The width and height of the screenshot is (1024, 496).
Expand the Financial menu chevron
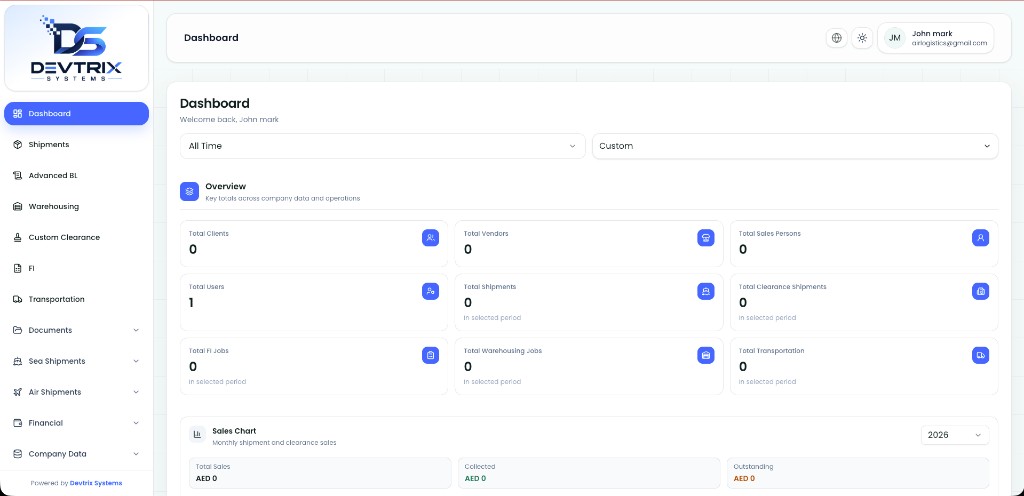coord(136,423)
